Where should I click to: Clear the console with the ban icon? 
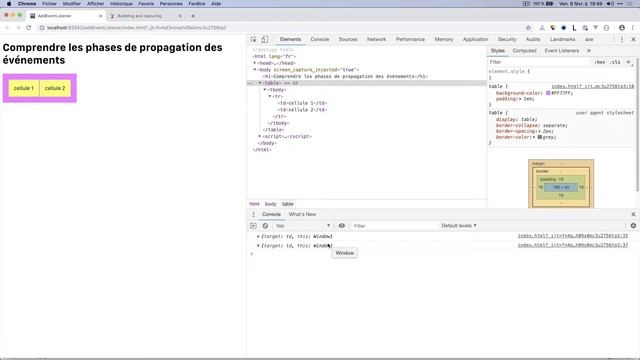click(265, 226)
